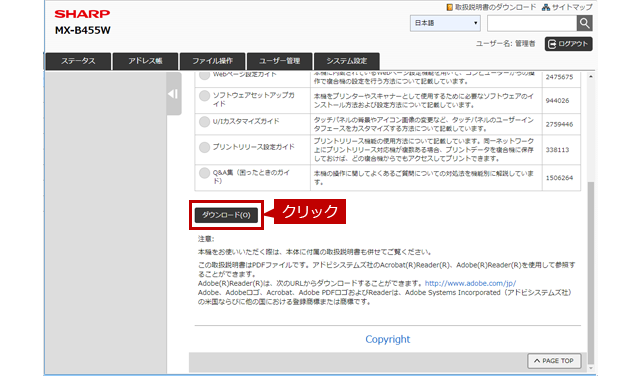Click the PAGE TOP button

pyautogui.click(x=554, y=361)
